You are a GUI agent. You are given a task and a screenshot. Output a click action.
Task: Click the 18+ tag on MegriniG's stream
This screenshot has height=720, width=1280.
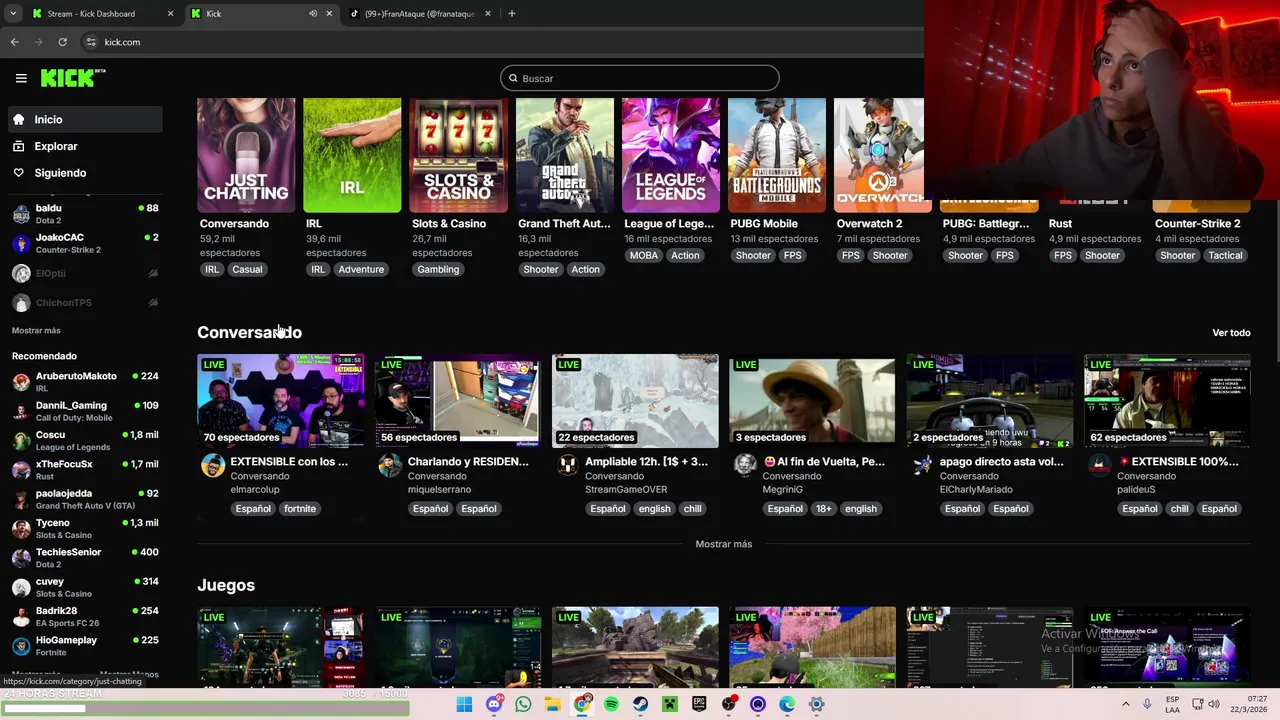[823, 508]
